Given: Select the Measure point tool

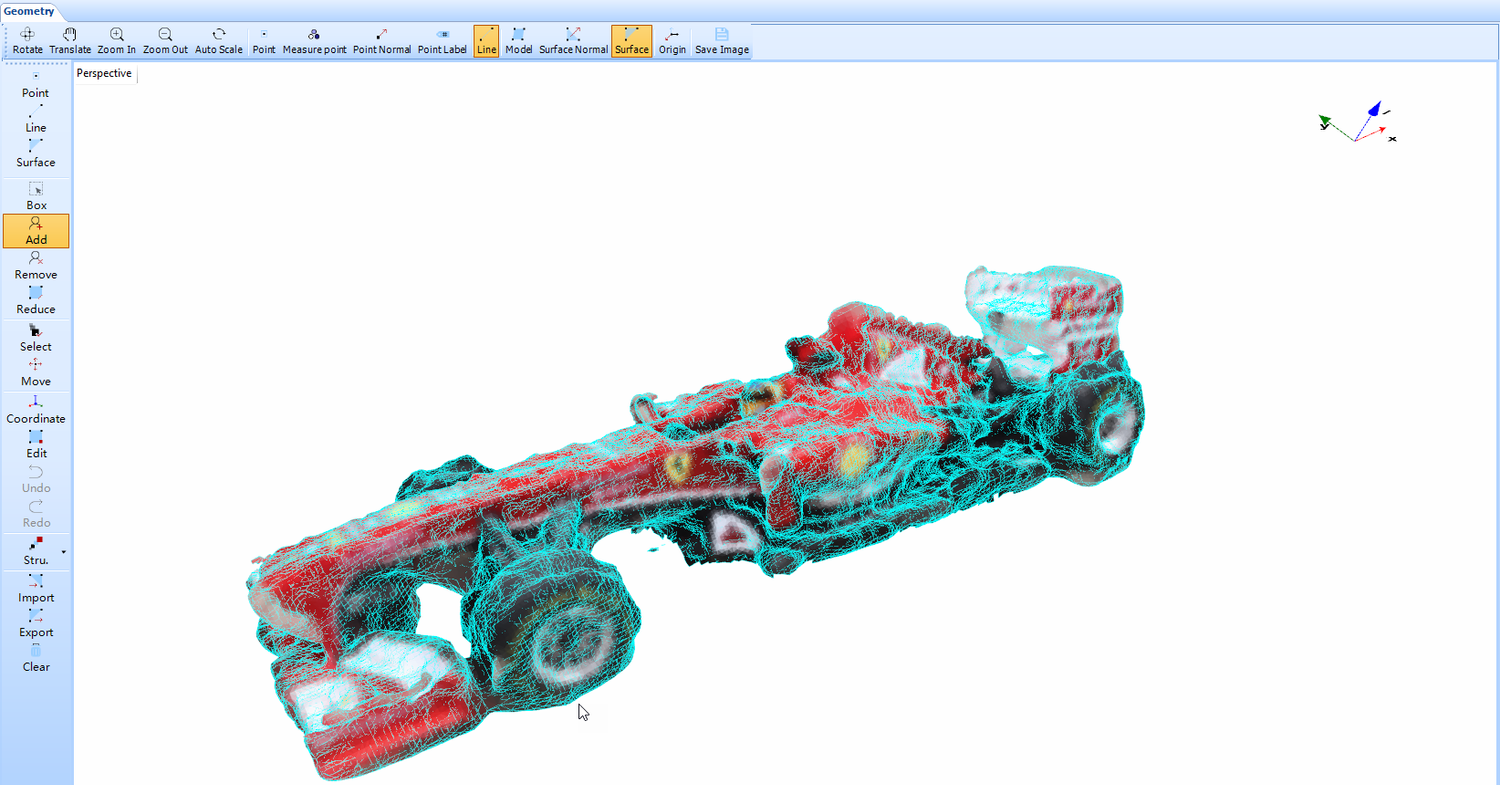Looking at the screenshot, I should 314,40.
